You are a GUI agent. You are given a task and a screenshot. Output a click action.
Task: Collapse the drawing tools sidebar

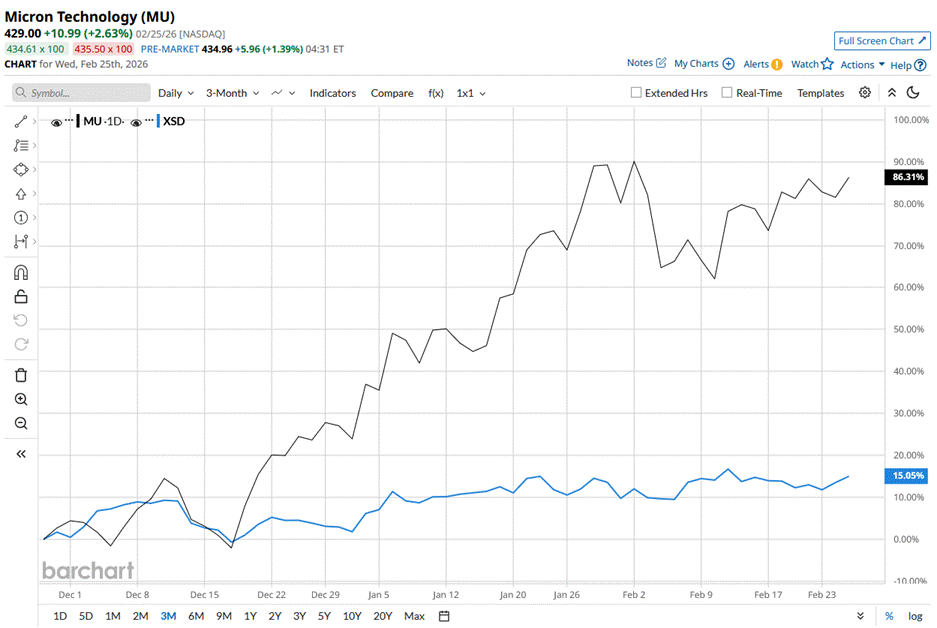click(21, 454)
